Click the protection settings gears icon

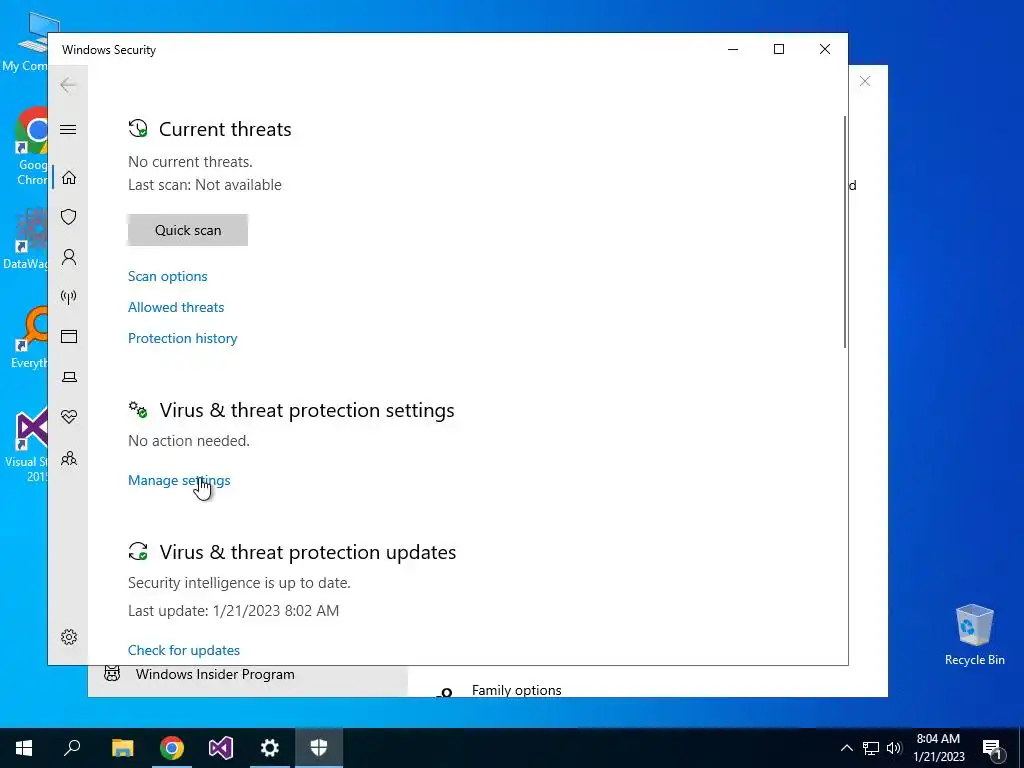[x=138, y=410]
